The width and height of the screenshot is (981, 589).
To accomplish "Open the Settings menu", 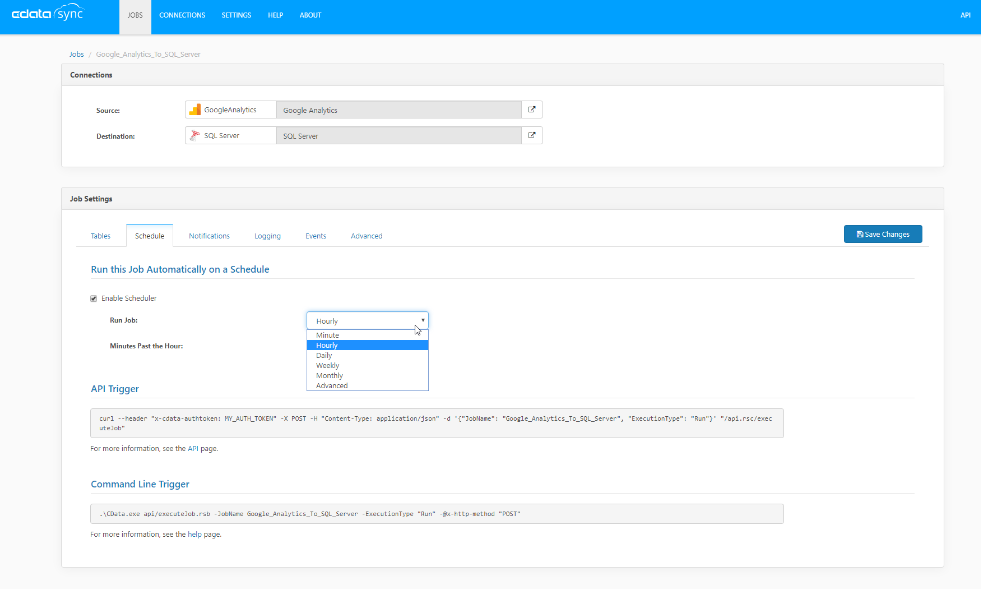I will (x=236, y=15).
